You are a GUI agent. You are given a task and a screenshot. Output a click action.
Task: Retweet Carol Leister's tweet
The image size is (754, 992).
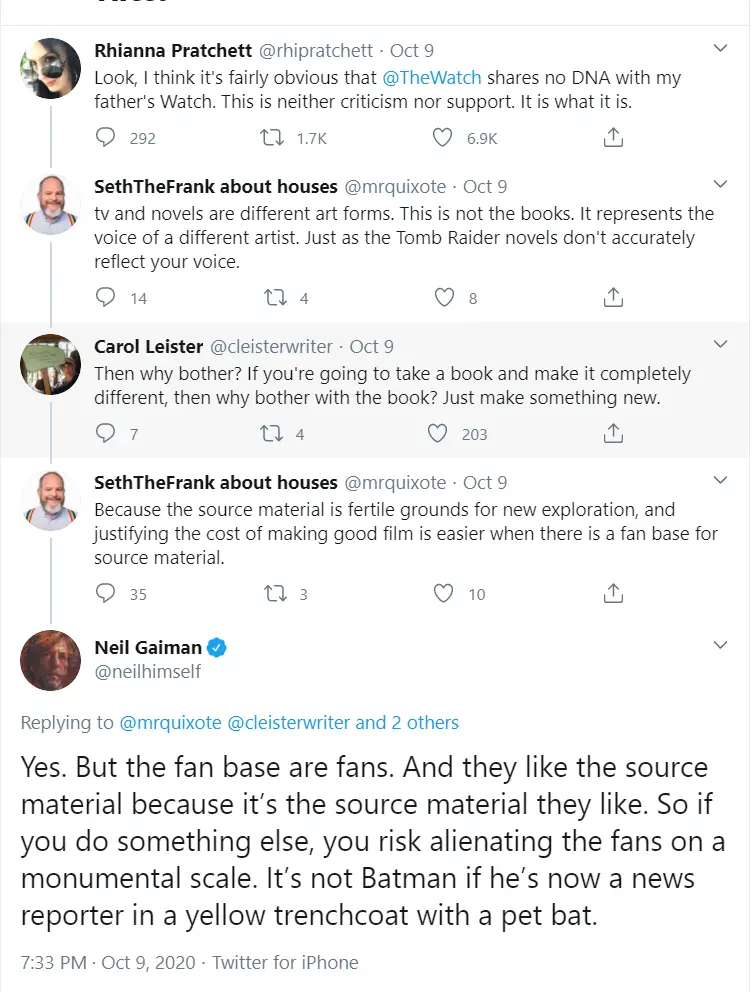[272, 433]
